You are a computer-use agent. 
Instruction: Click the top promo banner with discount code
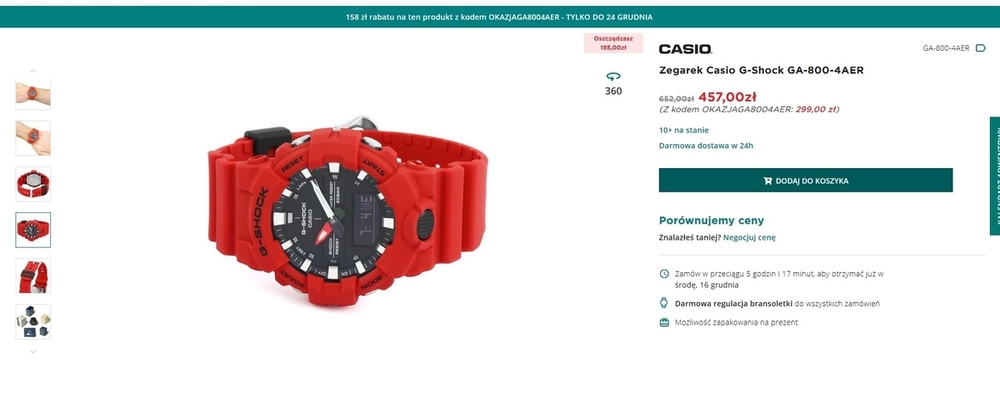[x=500, y=17]
